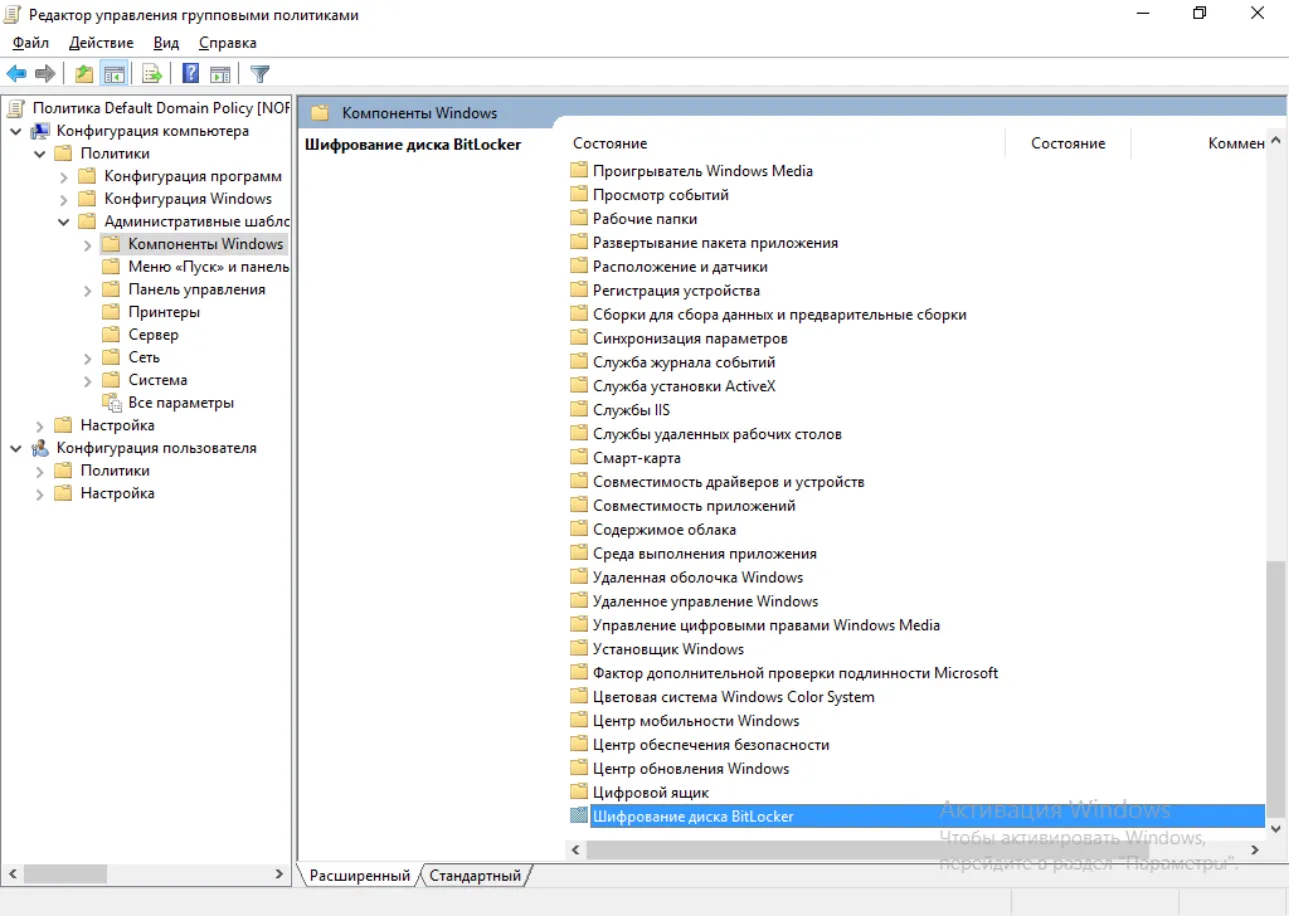
Task: Open the Действие menu
Action: tap(101, 43)
